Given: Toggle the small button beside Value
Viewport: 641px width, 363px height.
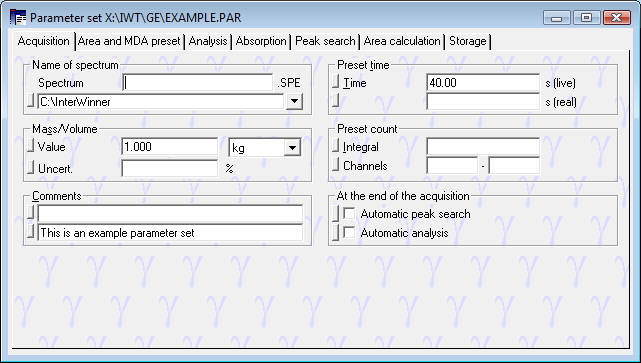Looking at the screenshot, I should 30,145.
